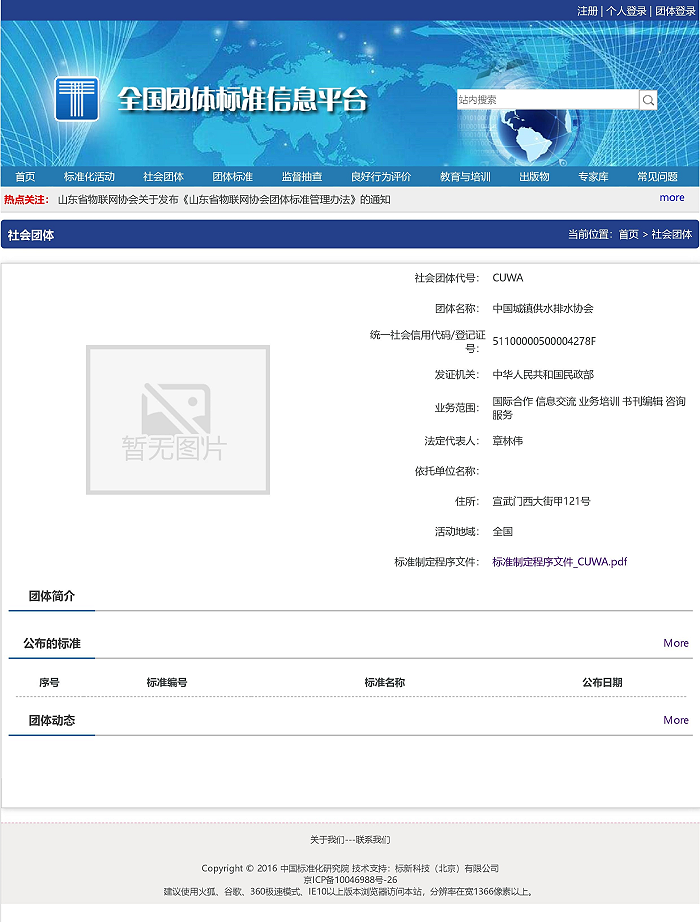This screenshot has height=922, width=700.
Task: Switch to the 团体简介 tab
Action: tap(51, 596)
